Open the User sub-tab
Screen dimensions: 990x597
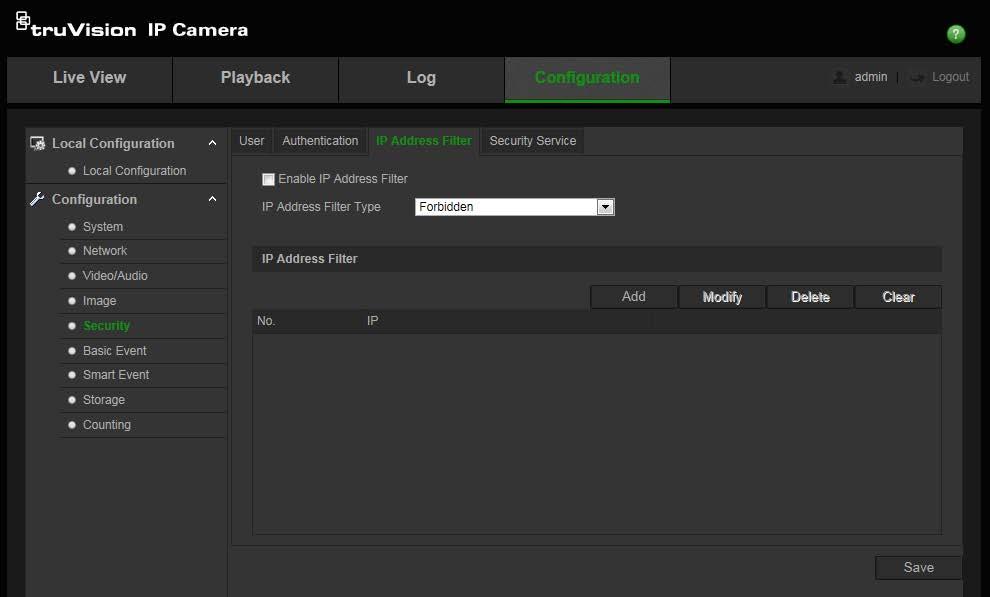251,141
